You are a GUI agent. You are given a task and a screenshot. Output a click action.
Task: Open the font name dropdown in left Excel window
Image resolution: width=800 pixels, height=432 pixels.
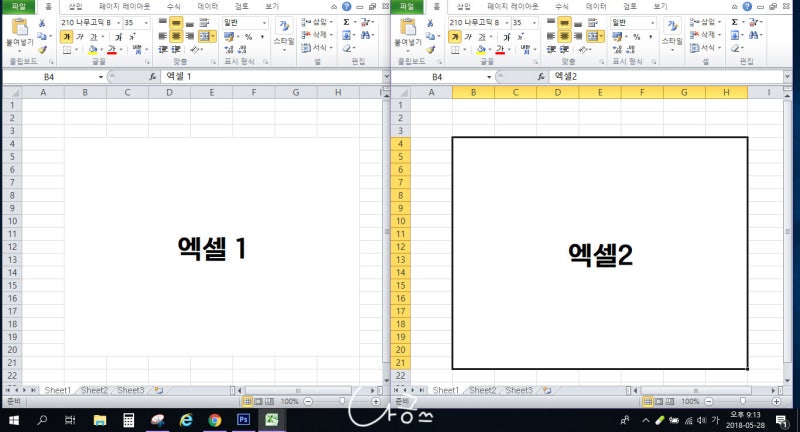[x=118, y=22]
